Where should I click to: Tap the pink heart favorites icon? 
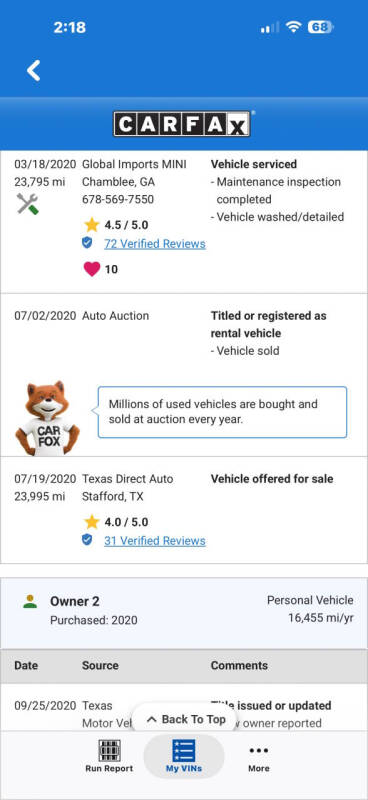pos(92,269)
